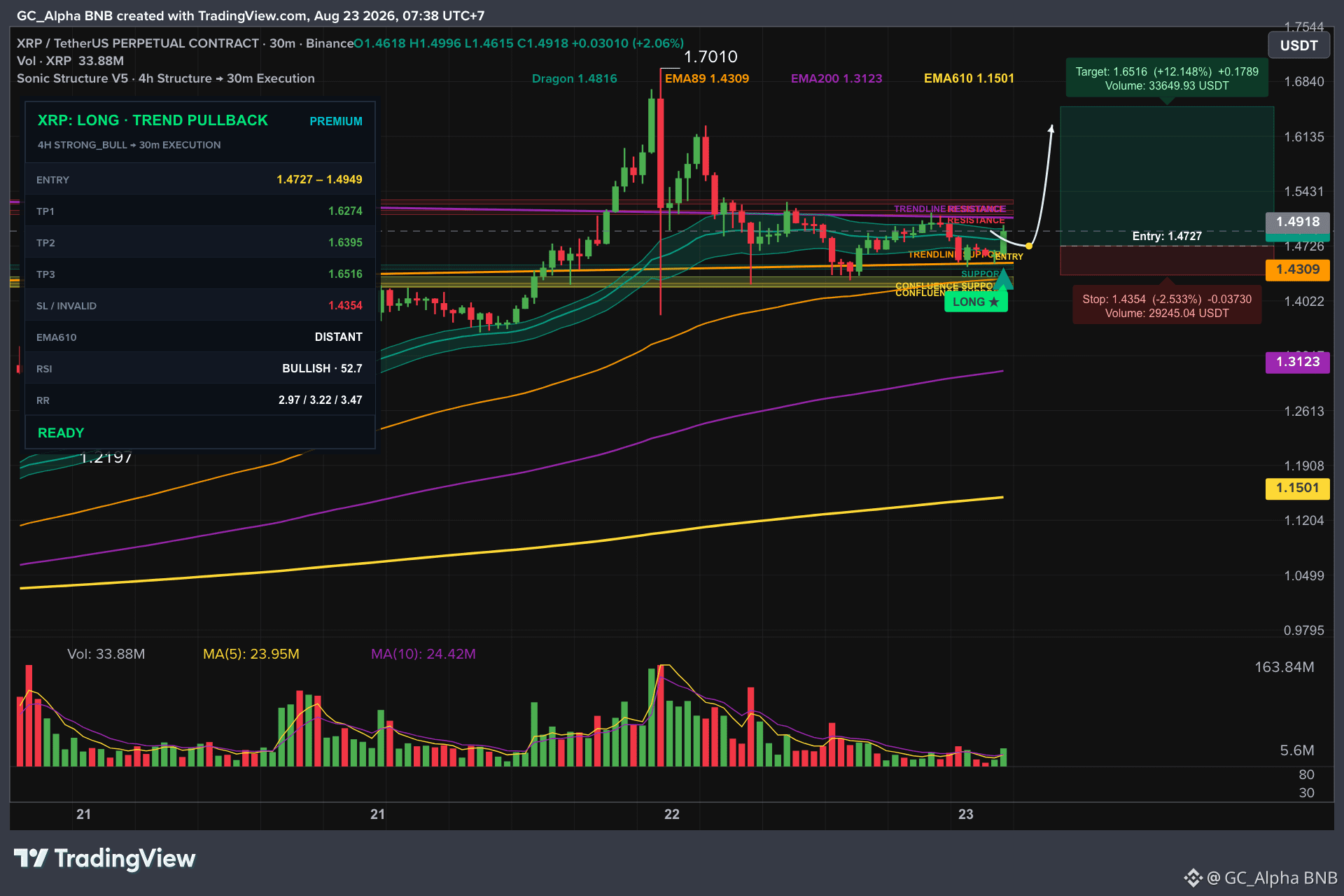Click the TRENDLINE RESISTANCE chart label
Viewport: 1344px width, 896px height.
pyautogui.click(x=949, y=209)
